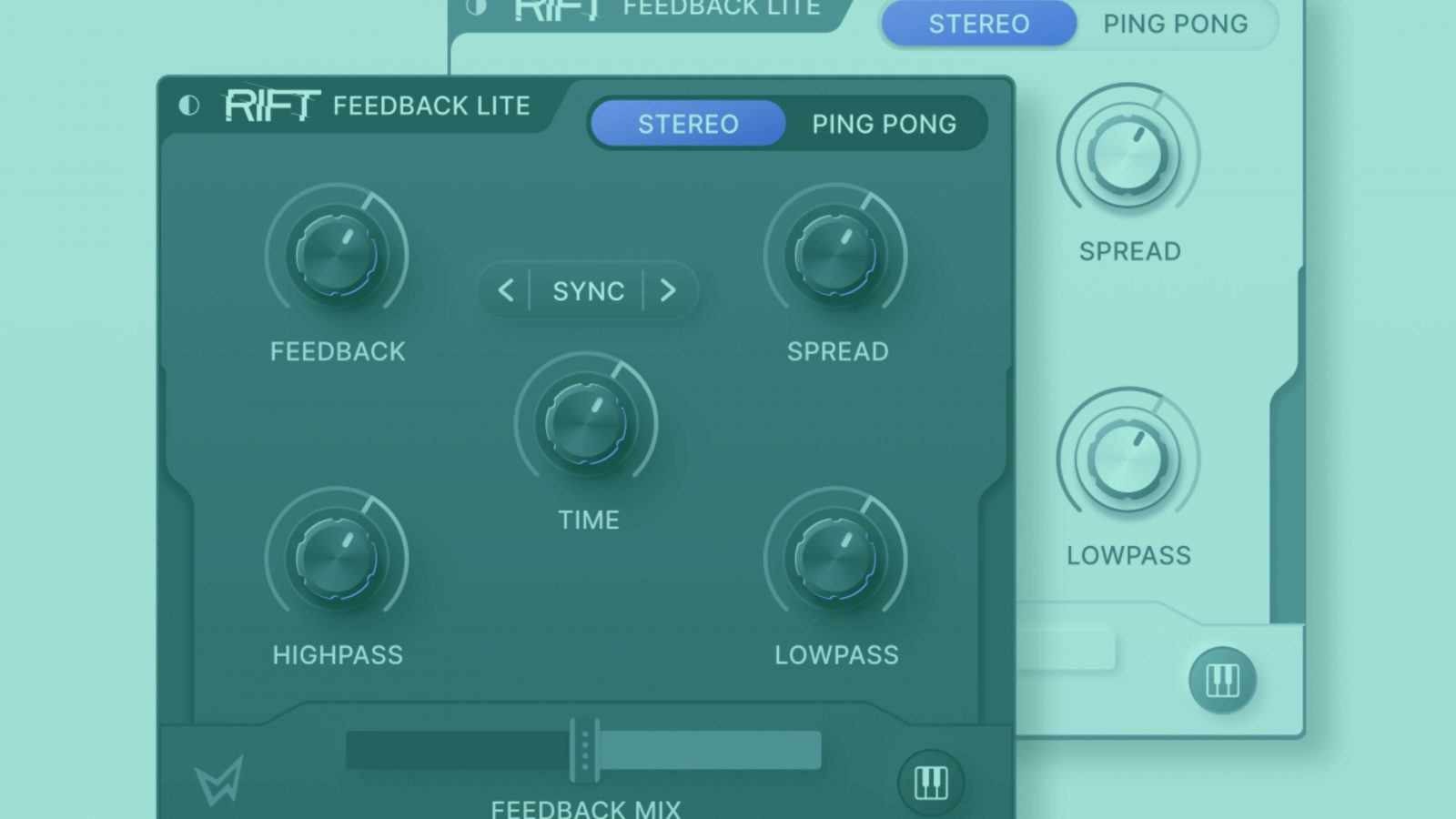1456x819 pixels.
Task: Click the SPREAD knob on front panel
Action: 836,256
